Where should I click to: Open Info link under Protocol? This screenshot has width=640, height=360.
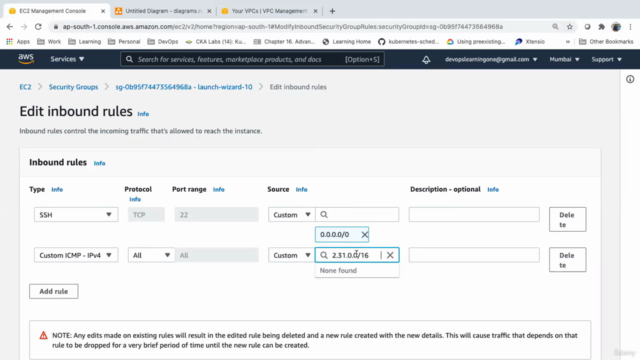[135, 199]
